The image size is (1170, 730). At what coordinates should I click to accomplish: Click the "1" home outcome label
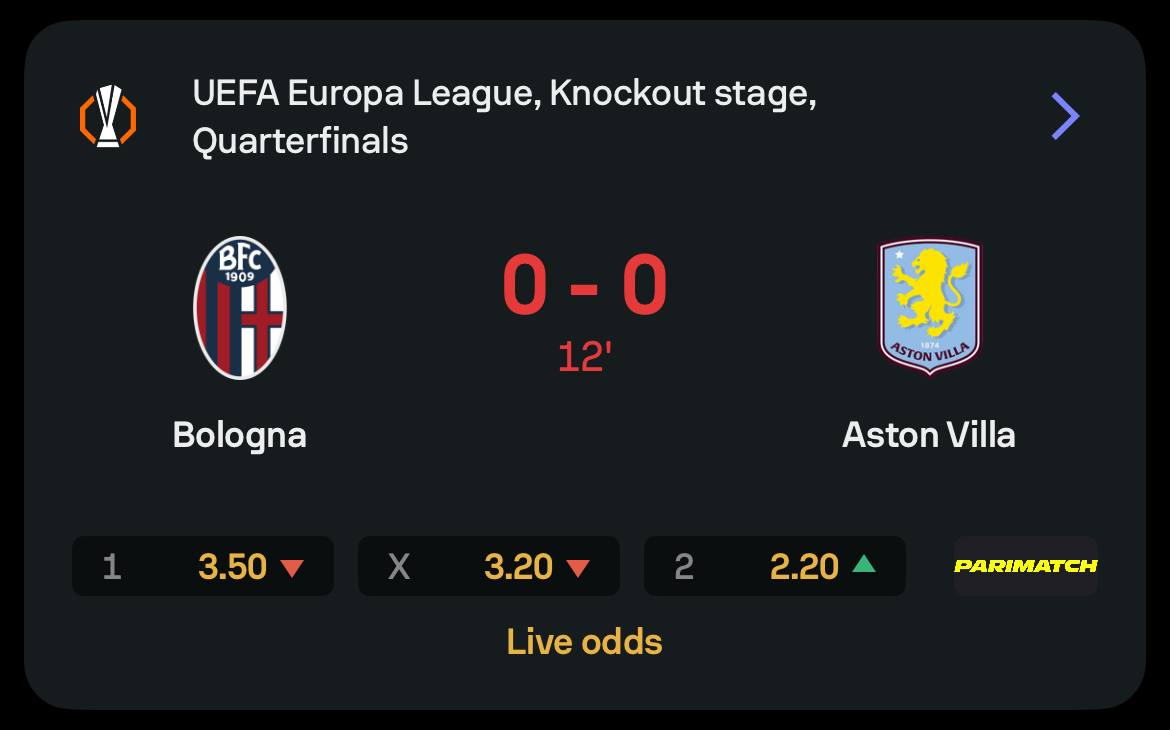point(112,567)
